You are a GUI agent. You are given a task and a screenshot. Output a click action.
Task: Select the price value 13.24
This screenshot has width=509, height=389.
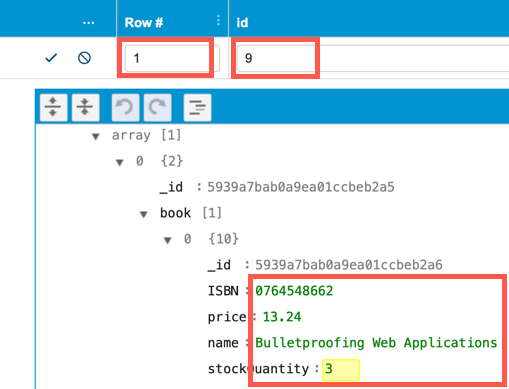(282, 317)
